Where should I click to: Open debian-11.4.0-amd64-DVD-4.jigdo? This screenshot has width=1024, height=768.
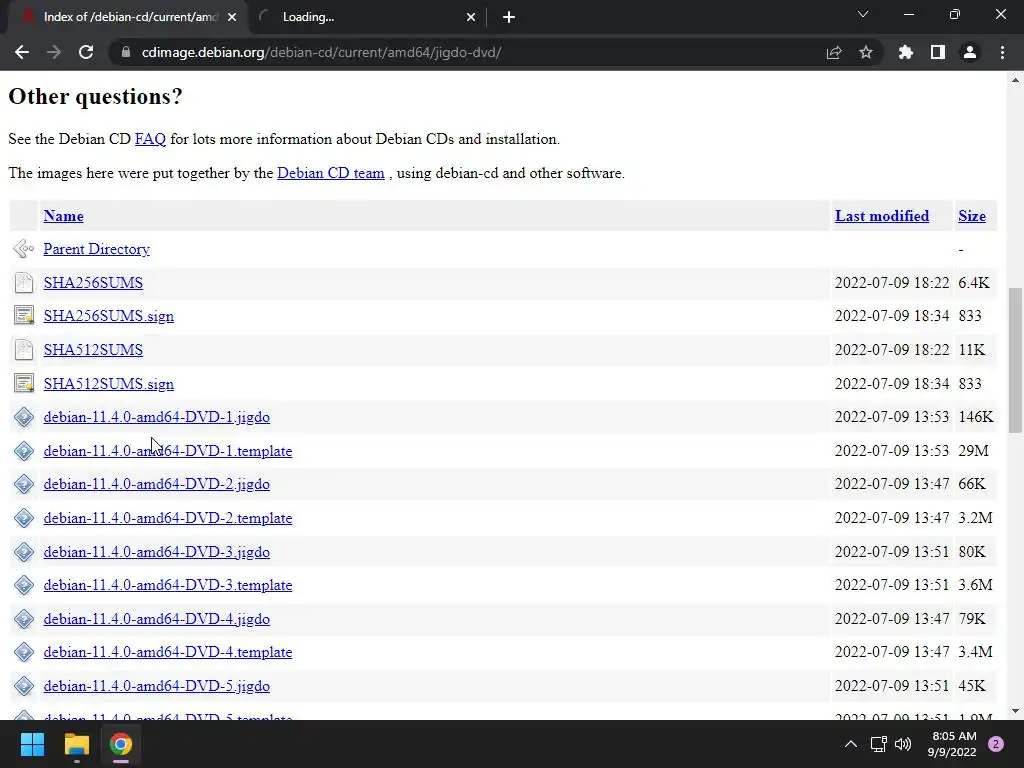[157, 619]
